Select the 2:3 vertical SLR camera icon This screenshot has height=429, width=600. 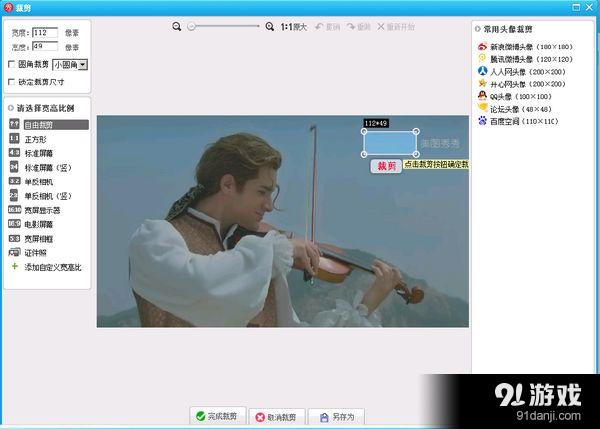point(14,195)
